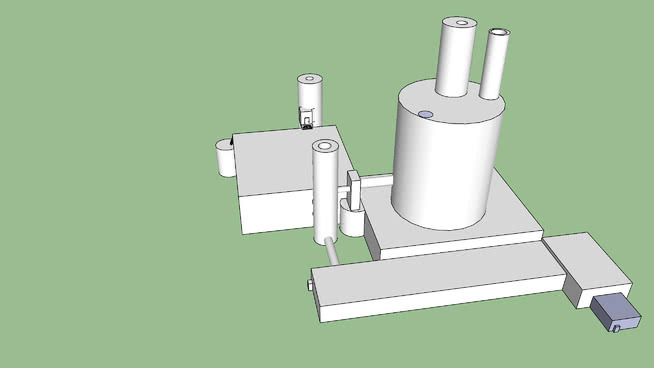This screenshot has width=654, height=368.
Task: Select the upright block joining the horizontal pipes
Action: point(354,190)
